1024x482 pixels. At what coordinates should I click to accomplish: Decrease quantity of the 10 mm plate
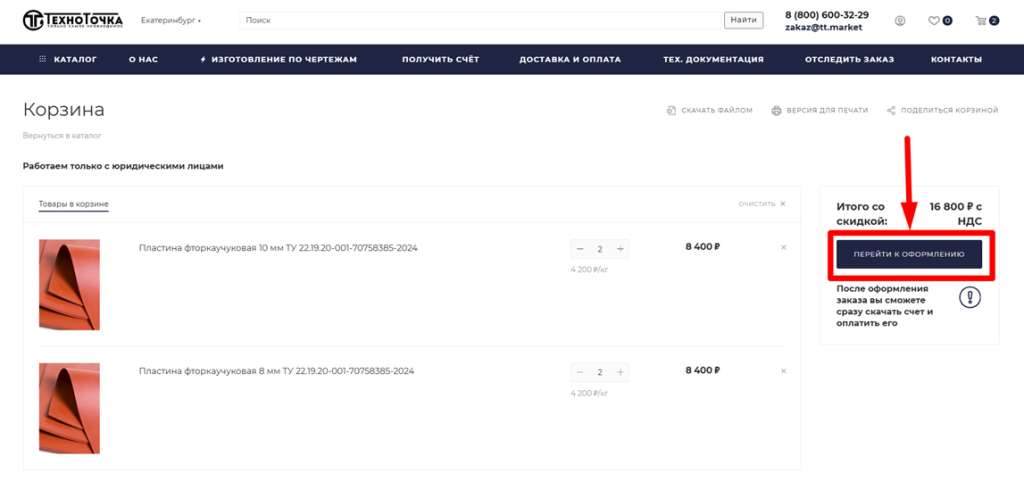tap(580, 249)
